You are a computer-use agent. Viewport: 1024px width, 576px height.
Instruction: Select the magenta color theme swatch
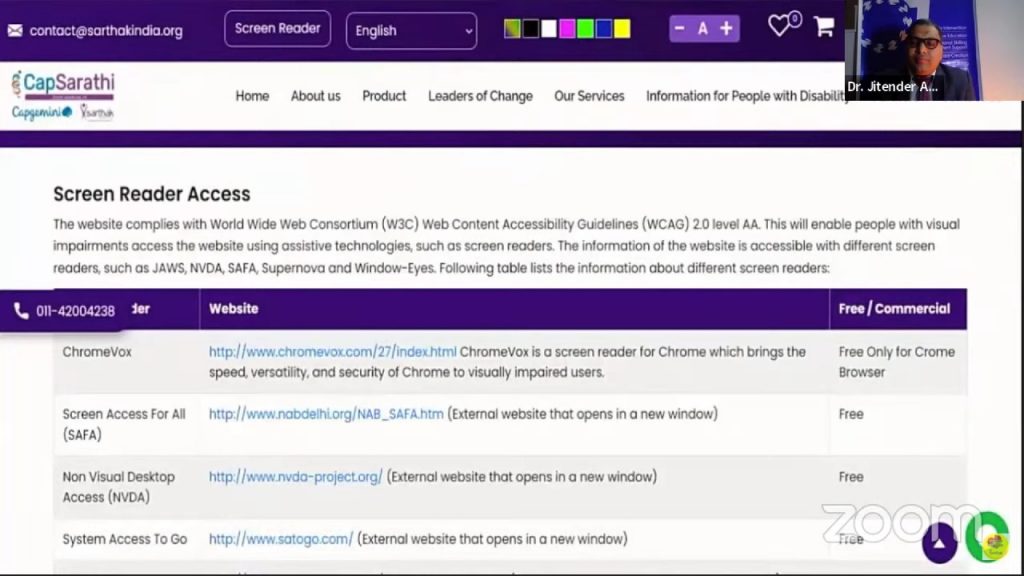click(568, 29)
